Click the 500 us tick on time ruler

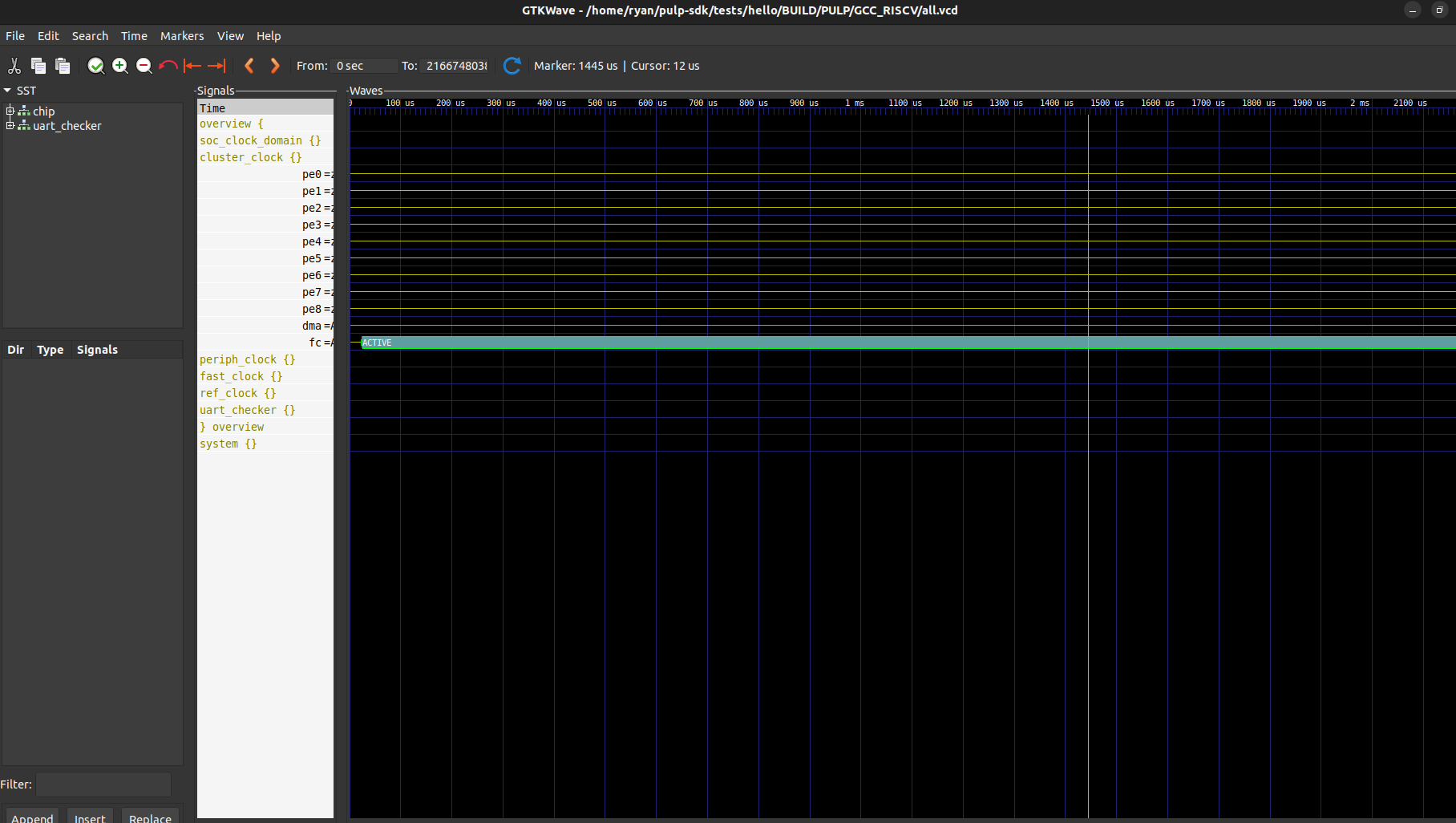tap(602, 103)
